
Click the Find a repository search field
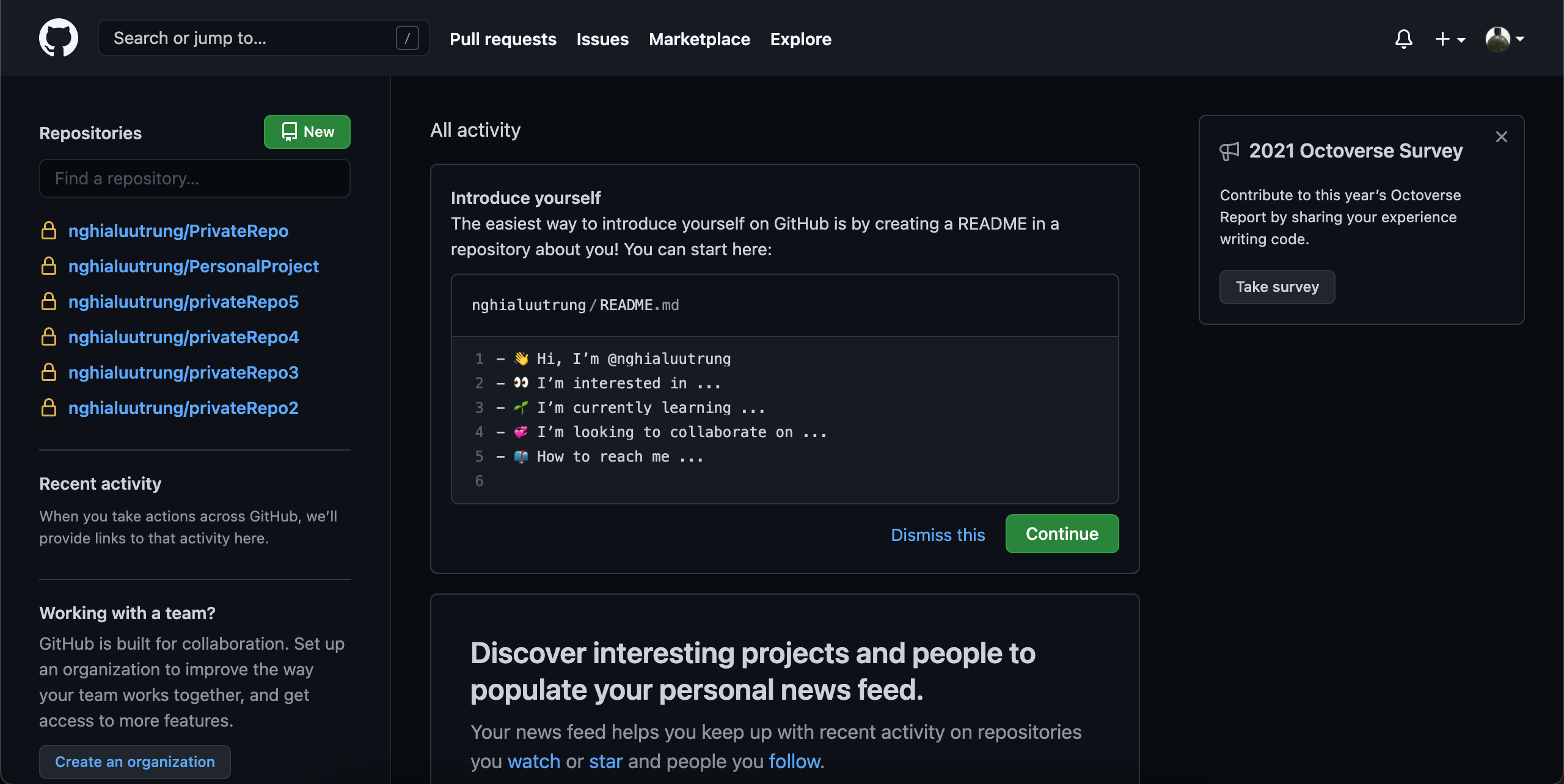[194, 178]
